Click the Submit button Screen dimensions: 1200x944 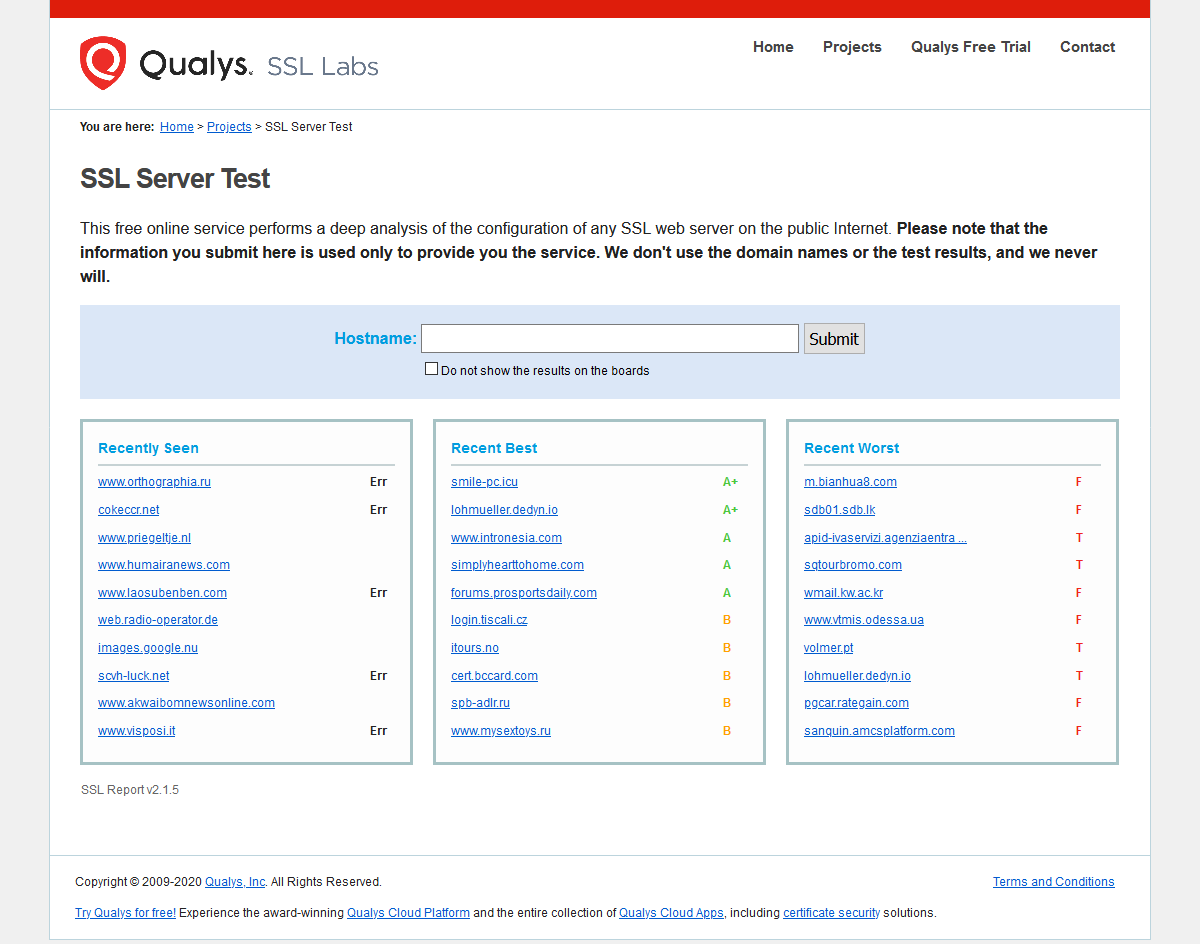(834, 338)
